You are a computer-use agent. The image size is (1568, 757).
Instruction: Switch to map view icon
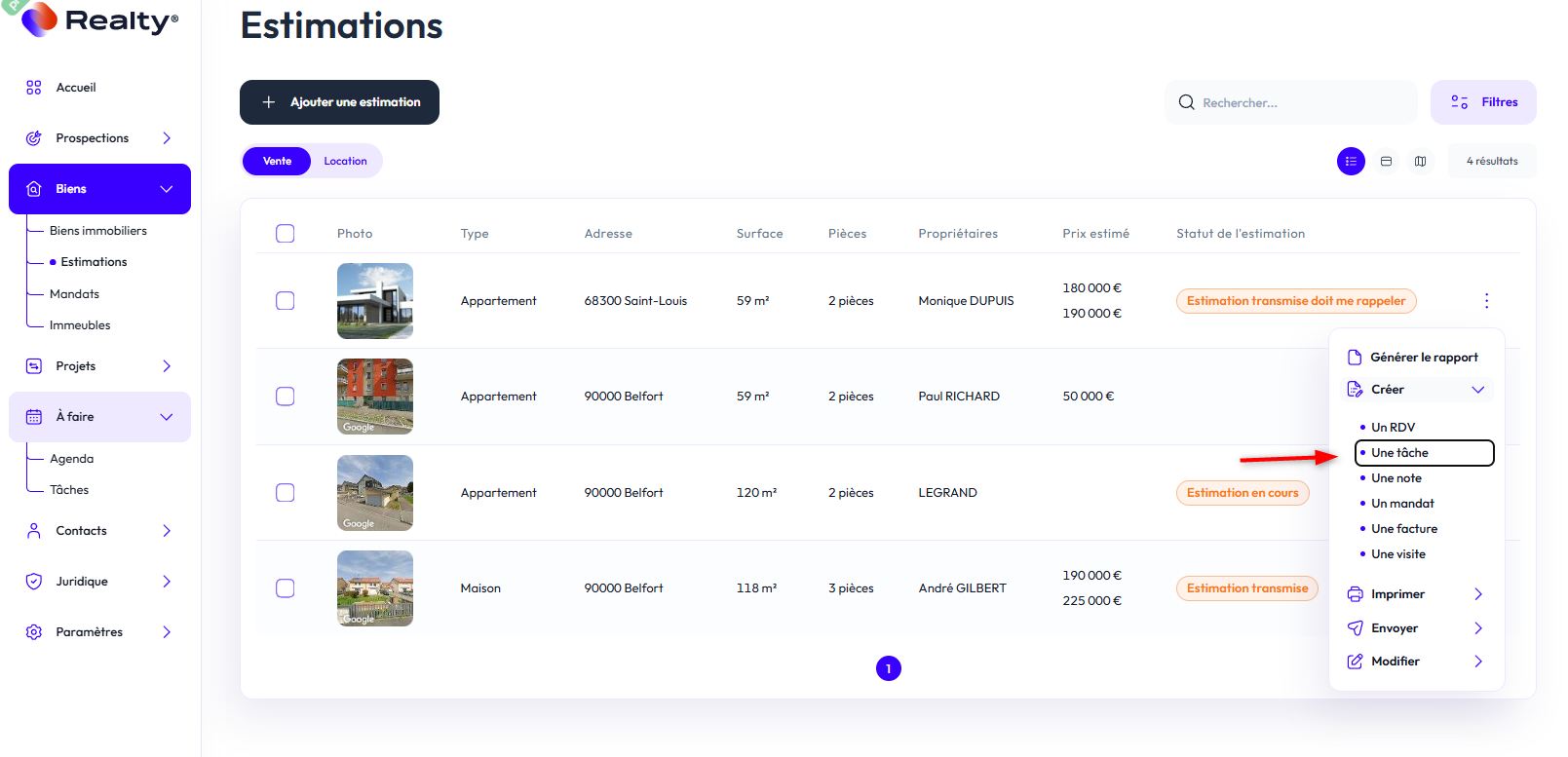[1421, 162]
